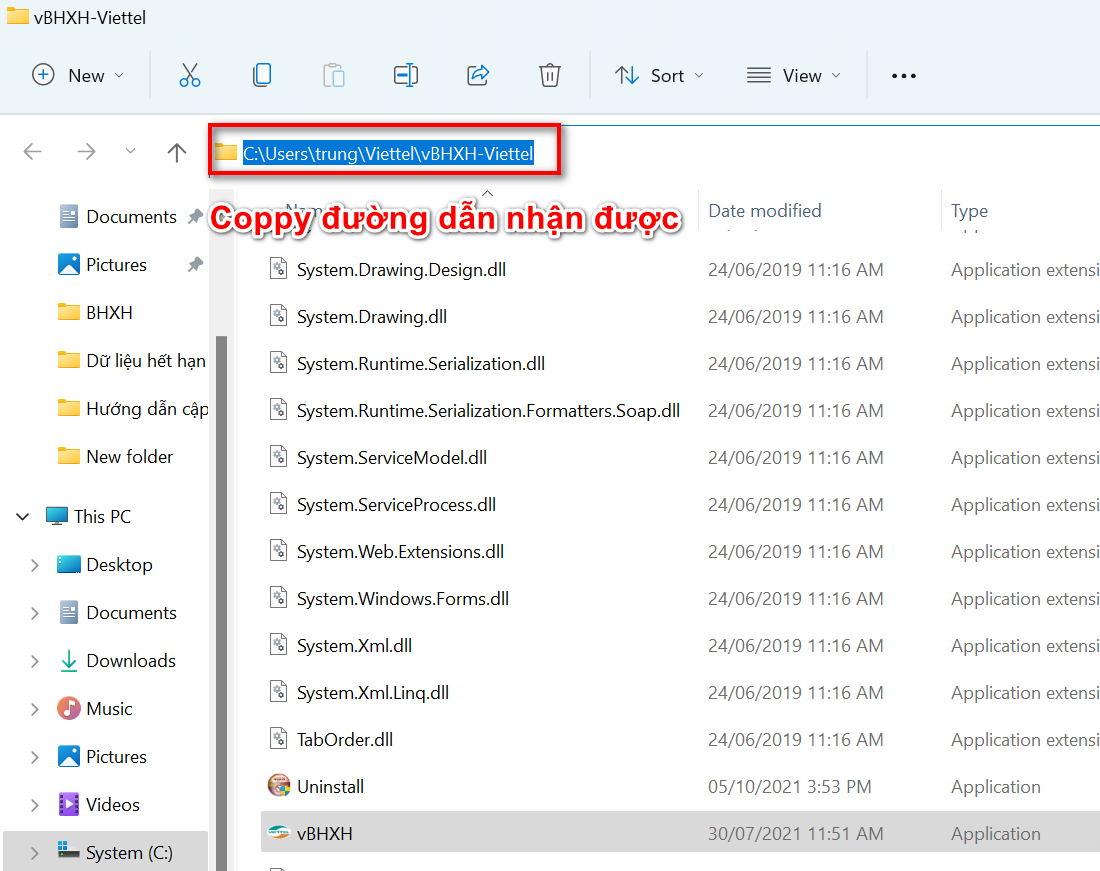Image resolution: width=1100 pixels, height=871 pixels.
Task: Click the This PC monitor icon
Action: [56, 516]
